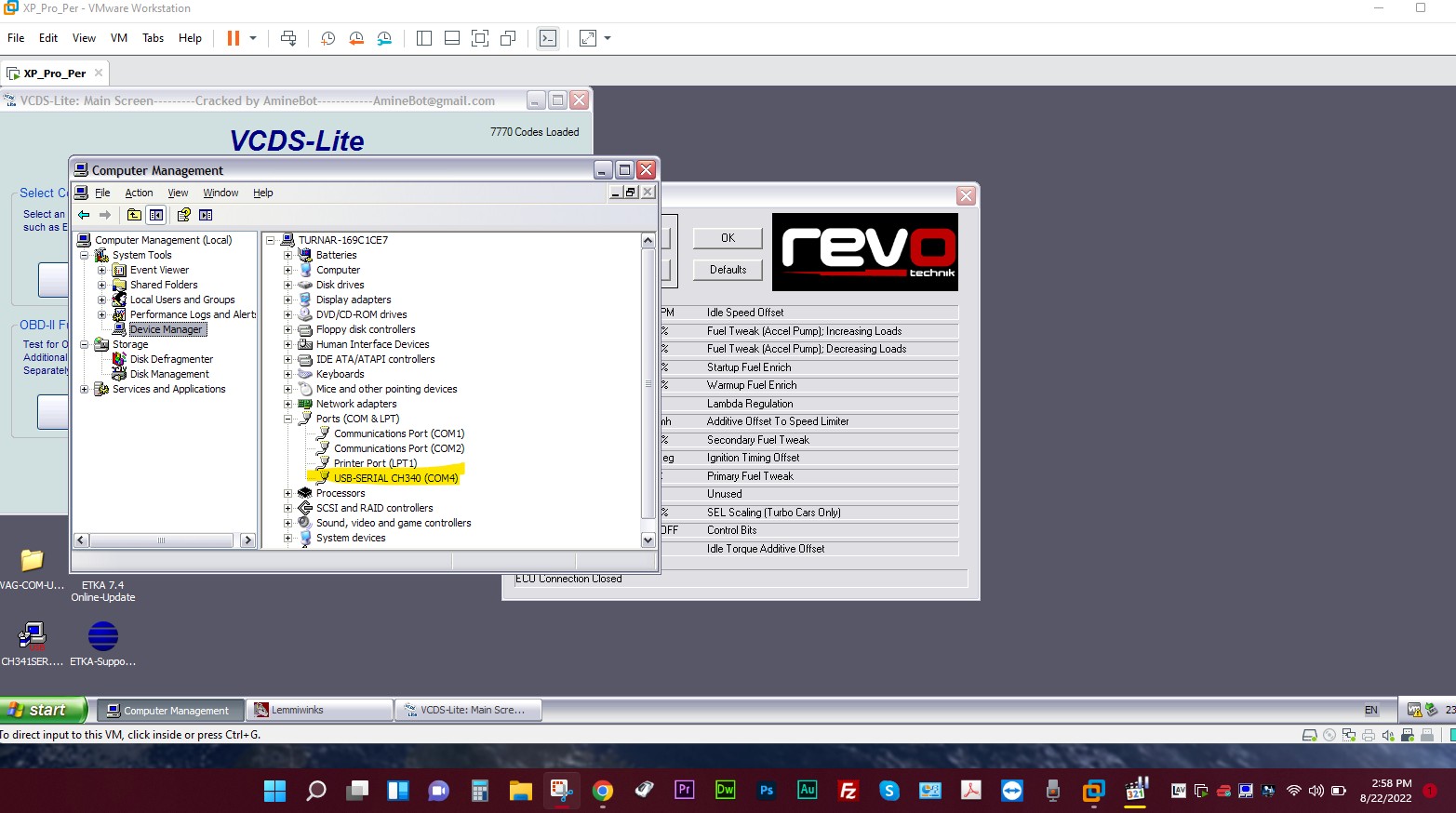
Task: Click OK in the Revo Technik dialog
Action: point(728,238)
